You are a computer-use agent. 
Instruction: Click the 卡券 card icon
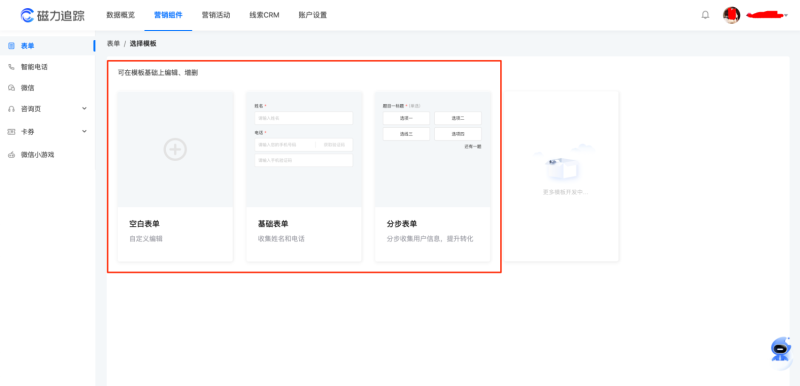tap(11, 132)
